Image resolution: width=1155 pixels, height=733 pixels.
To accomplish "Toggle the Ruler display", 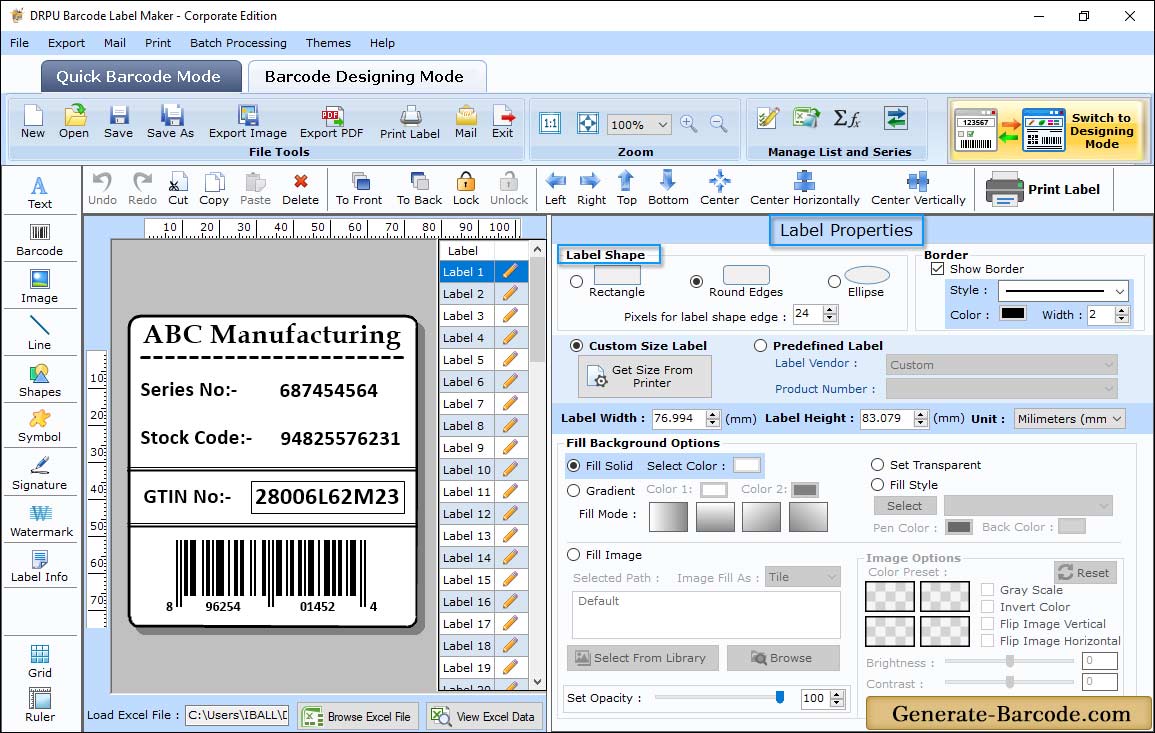I will point(40,705).
